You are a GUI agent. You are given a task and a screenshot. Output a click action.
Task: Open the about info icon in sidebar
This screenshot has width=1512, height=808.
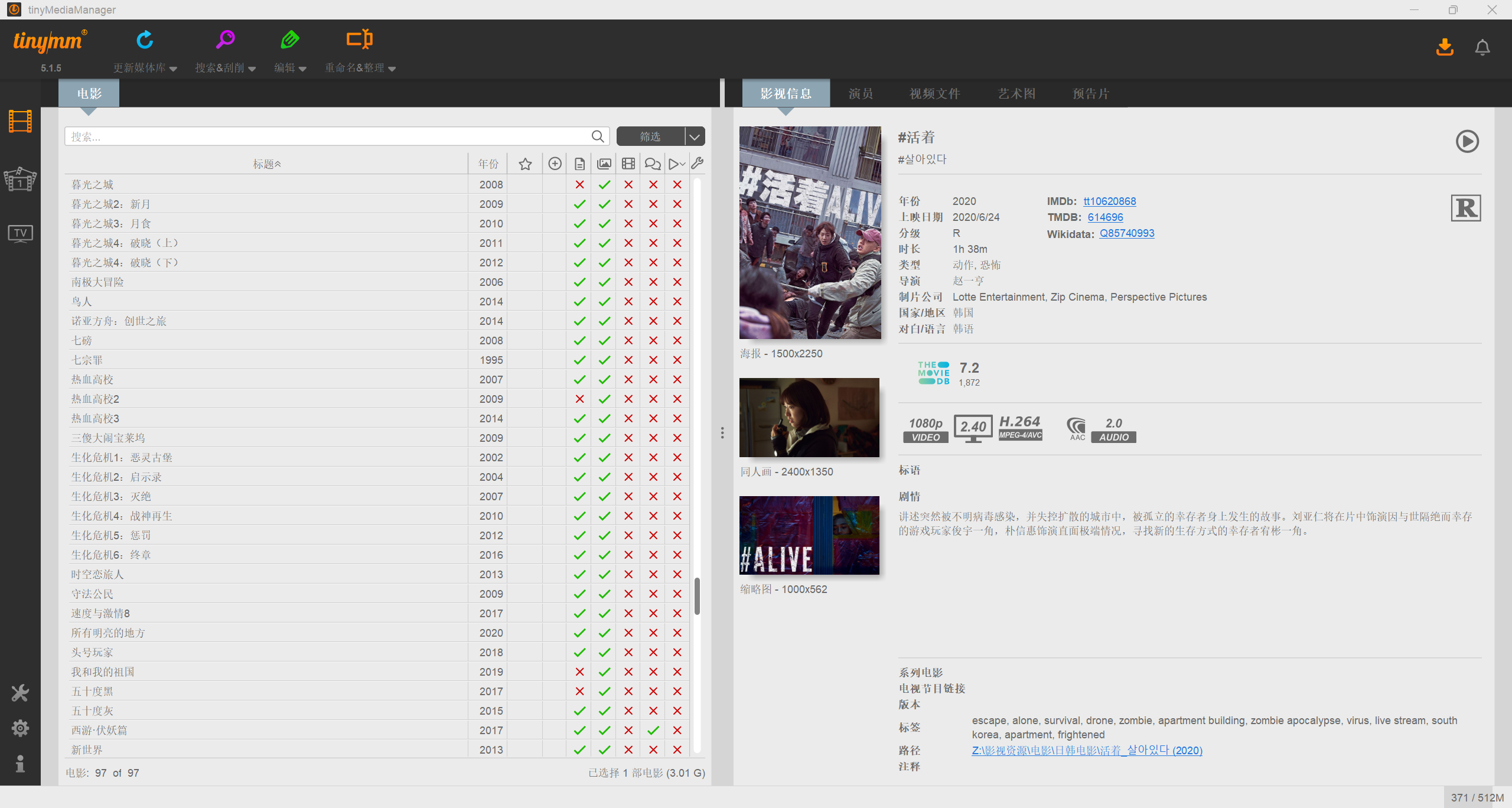[20, 764]
